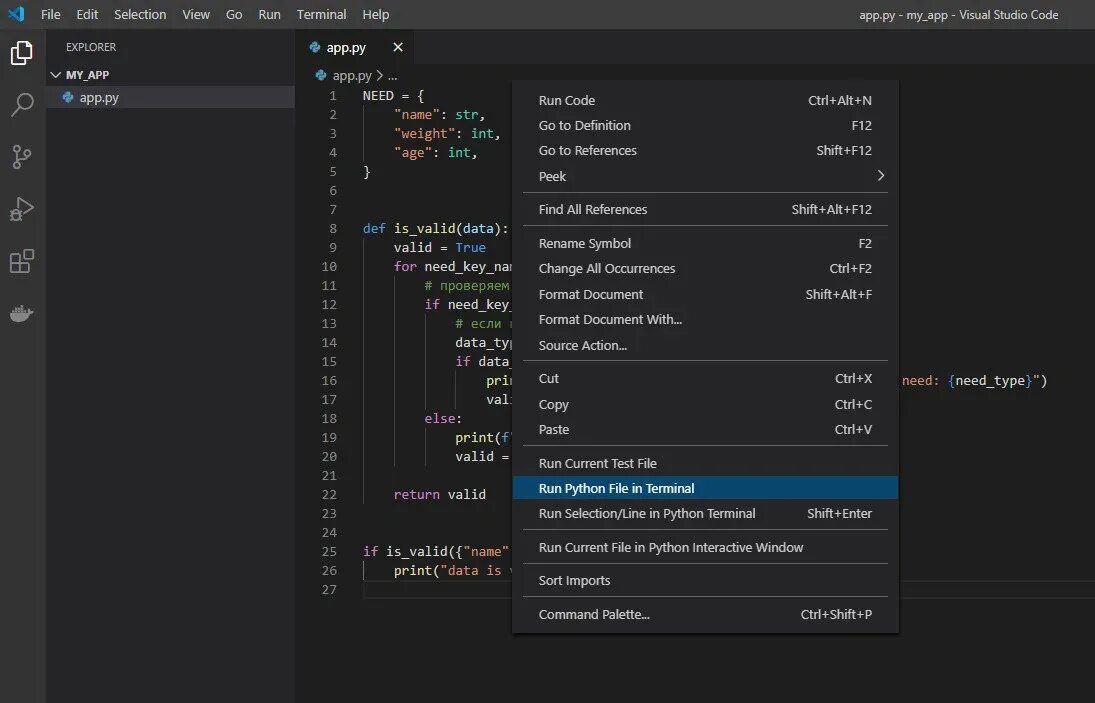
Task: Open the Edit menu
Action: 87,14
